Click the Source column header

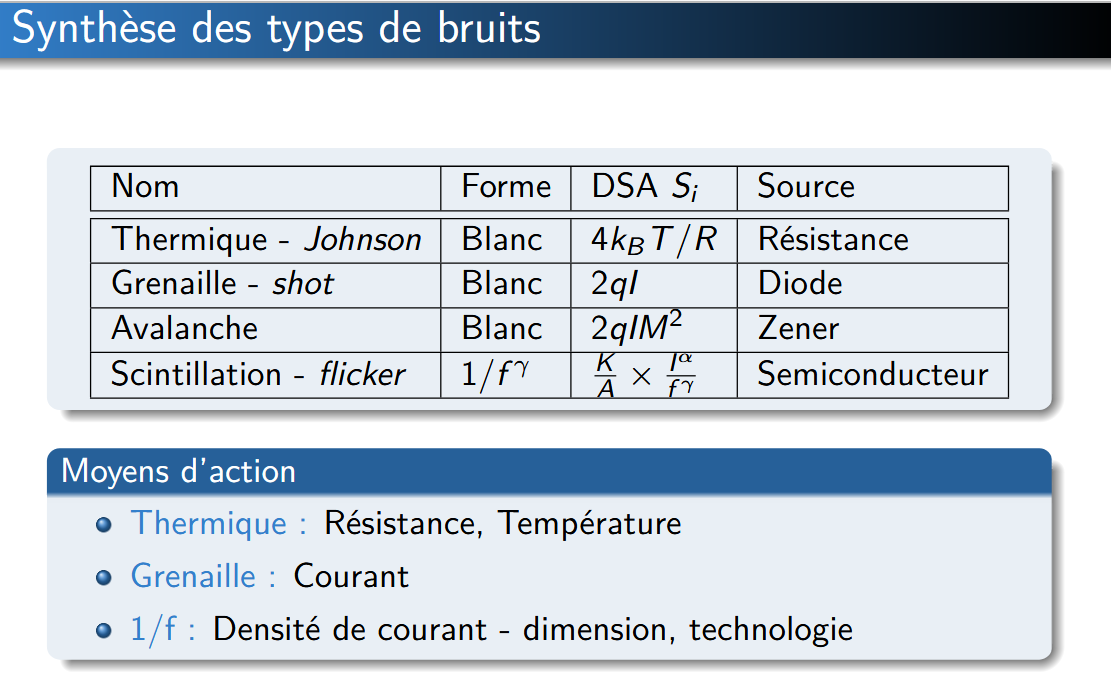click(806, 187)
